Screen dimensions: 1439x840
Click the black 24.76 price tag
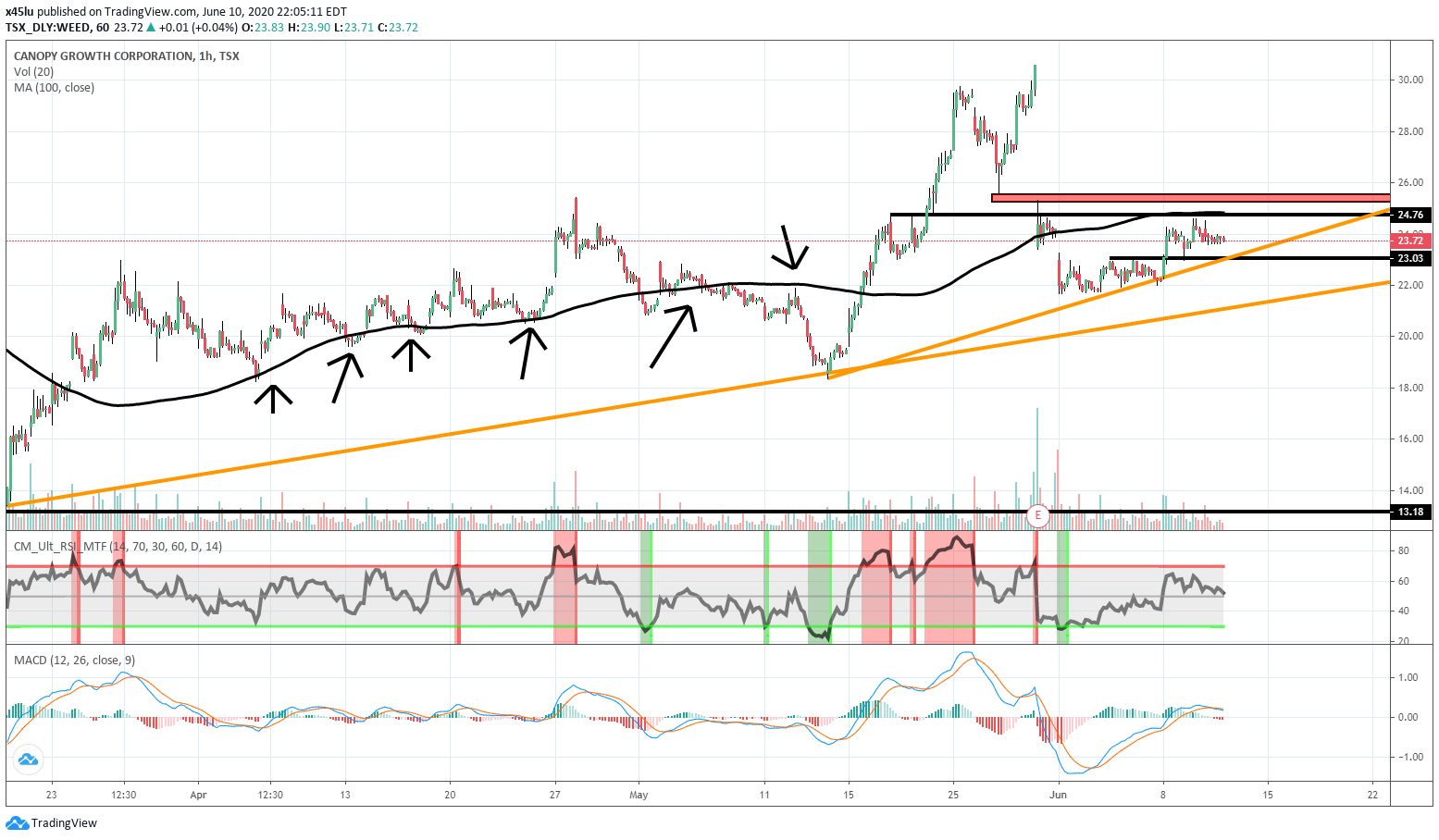click(x=1410, y=215)
